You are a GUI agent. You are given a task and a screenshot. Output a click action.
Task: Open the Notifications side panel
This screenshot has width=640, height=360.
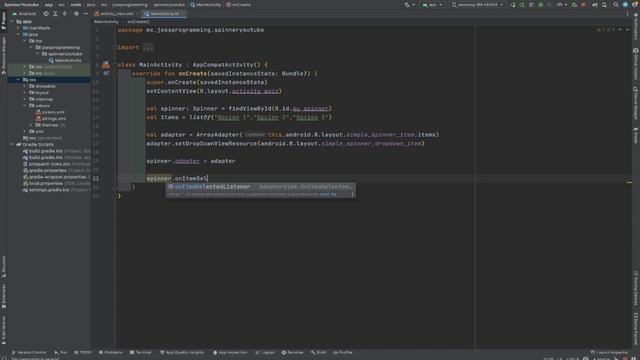click(x=636, y=27)
